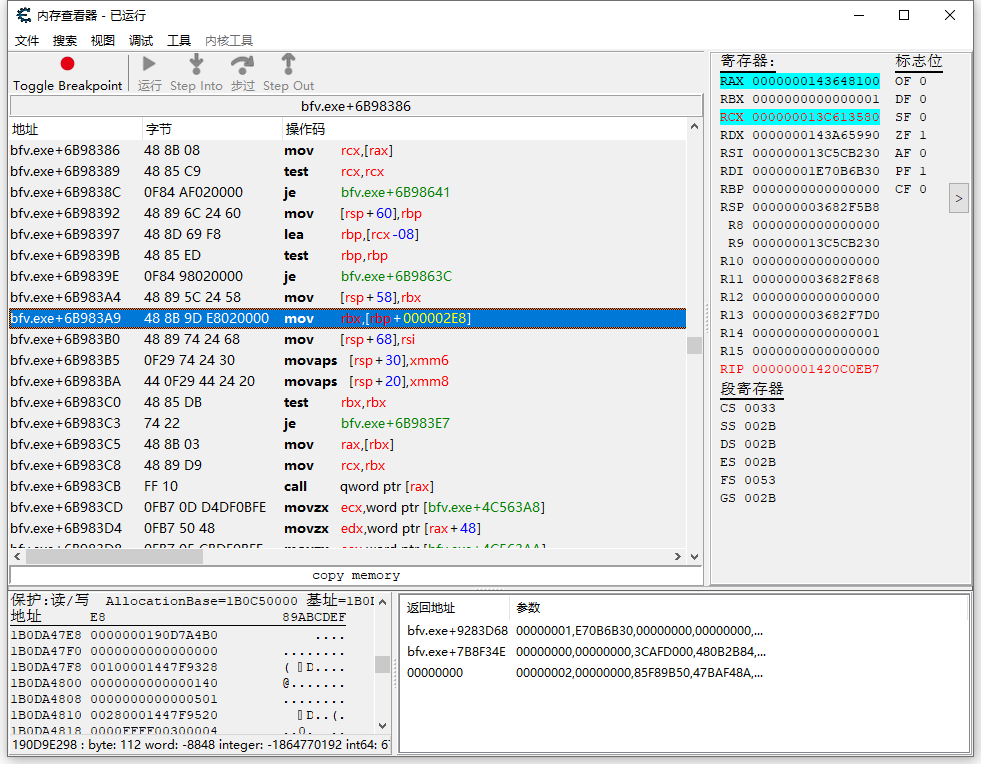Click the Step Into arrow icon
Screen dimensions: 981x764
point(196,64)
